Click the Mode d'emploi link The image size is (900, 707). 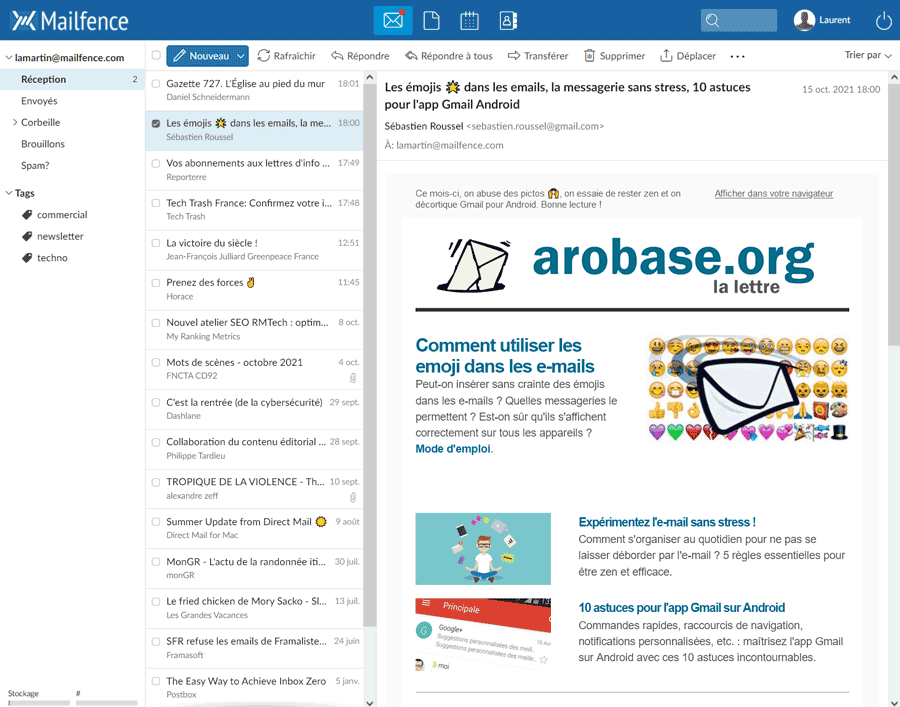[453, 449]
